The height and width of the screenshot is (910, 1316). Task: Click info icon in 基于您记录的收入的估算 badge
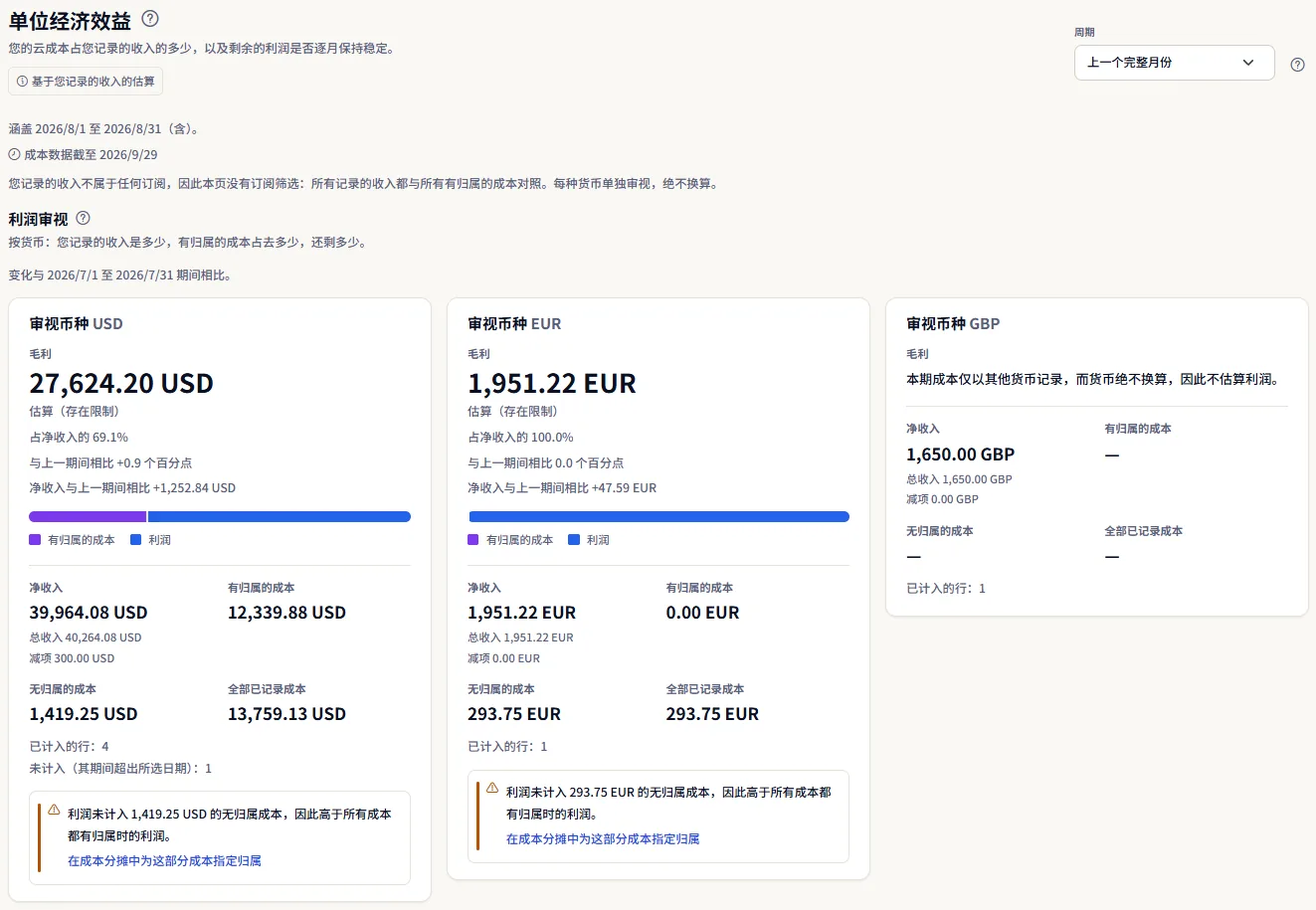click(22, 82)
